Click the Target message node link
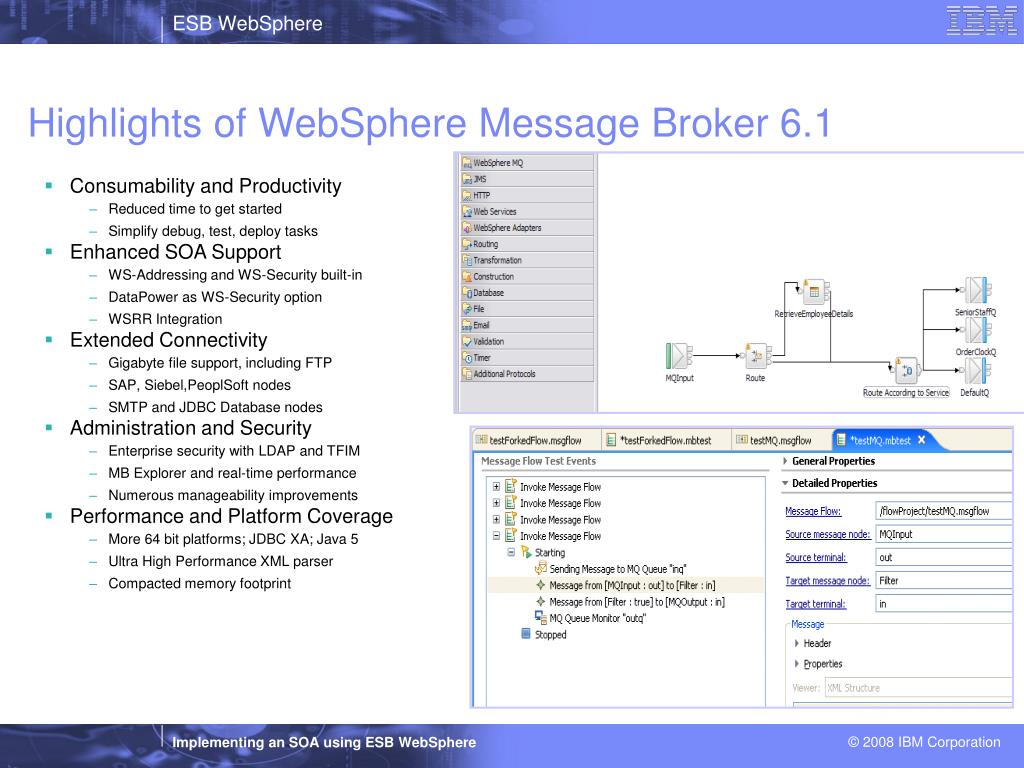Screen dimensions: 1024x768 pyautogui.click(x=827, y=581)
